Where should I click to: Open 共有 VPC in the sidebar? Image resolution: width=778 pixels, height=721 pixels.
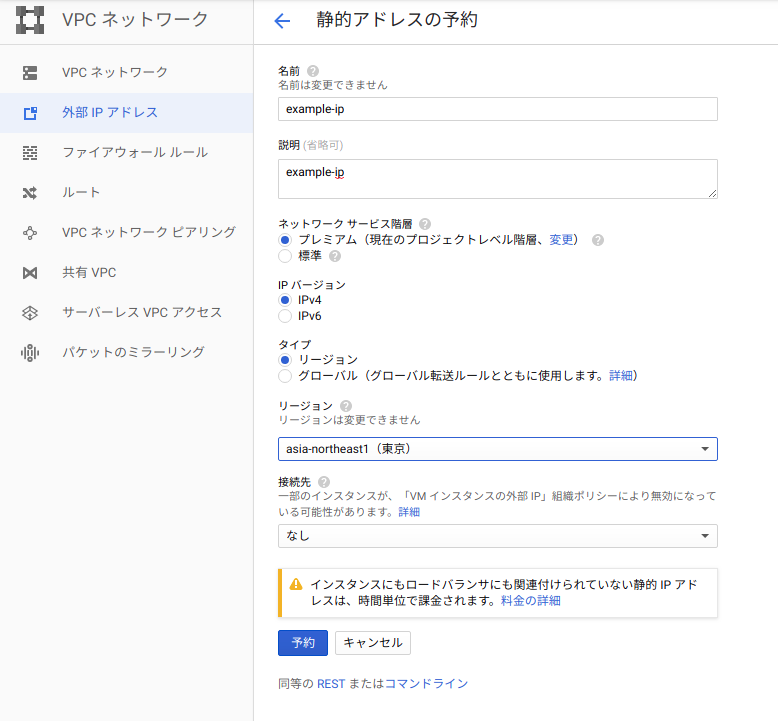click(127, 273)
